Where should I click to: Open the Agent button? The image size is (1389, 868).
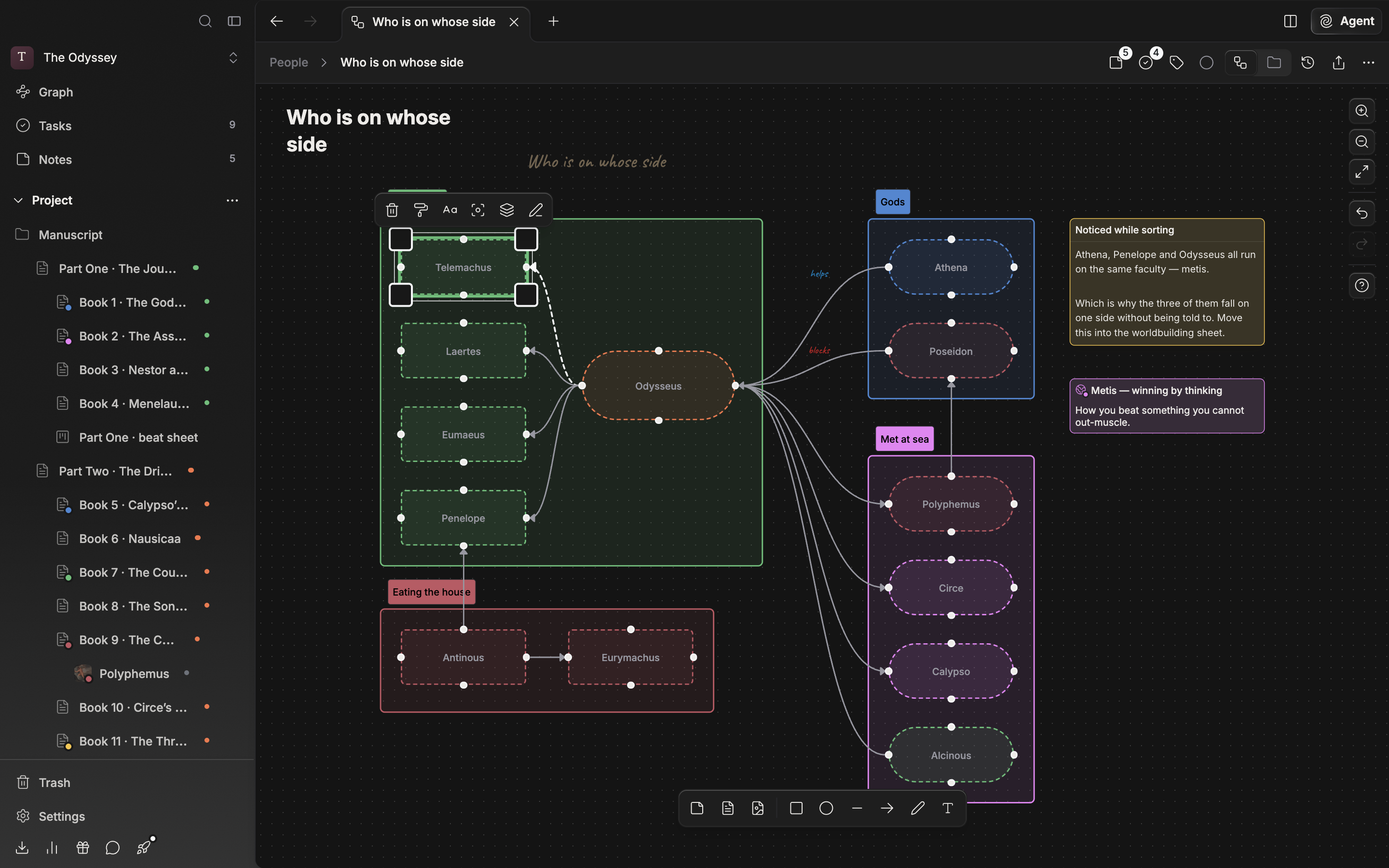tap(1347, 21)
